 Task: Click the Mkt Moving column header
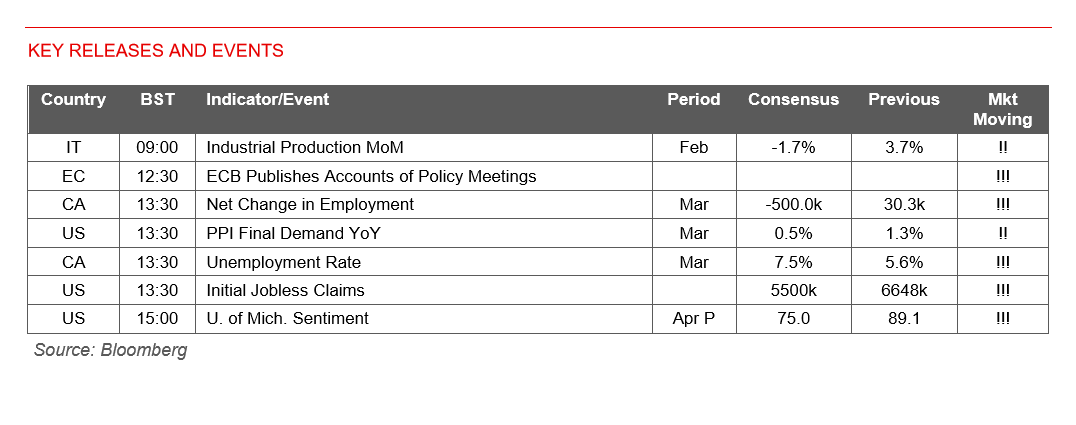coord(1002,109)
